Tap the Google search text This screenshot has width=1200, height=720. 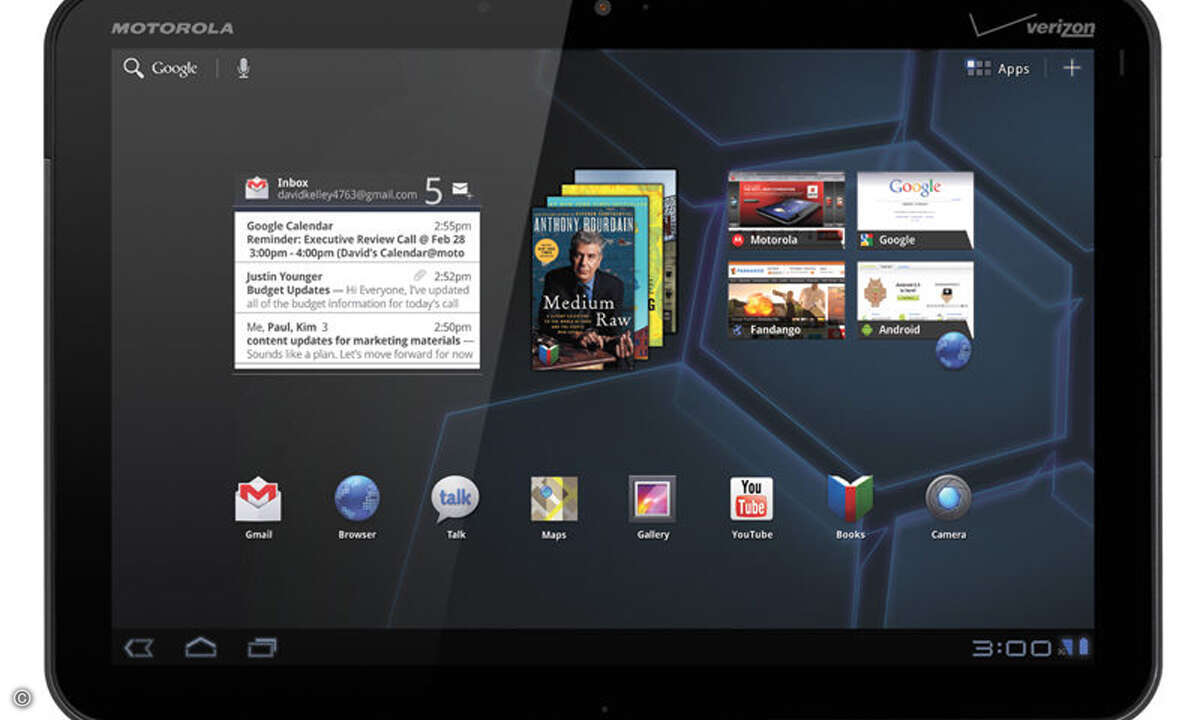click(x=174, y=69)
